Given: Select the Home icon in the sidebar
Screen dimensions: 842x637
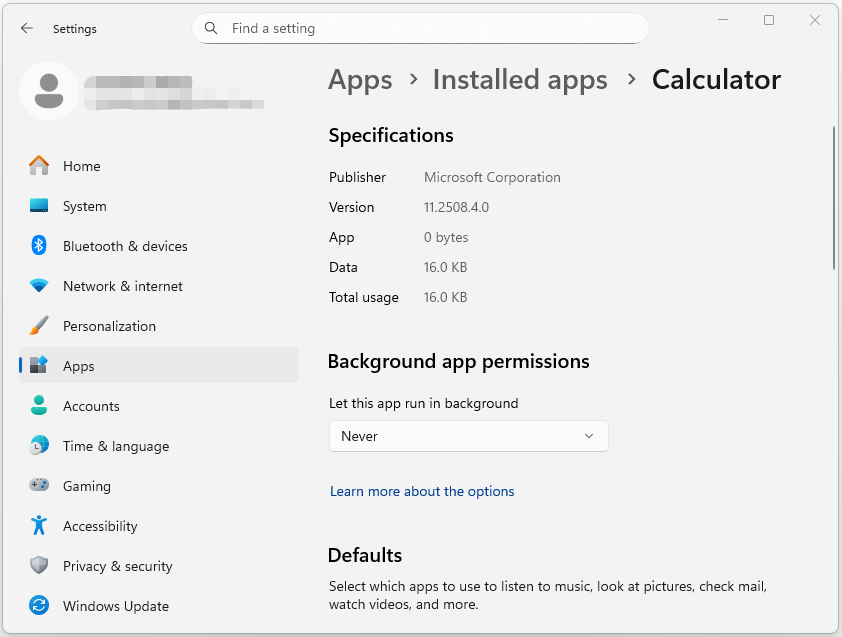Looking at the screenshot, I should [42, 165].
